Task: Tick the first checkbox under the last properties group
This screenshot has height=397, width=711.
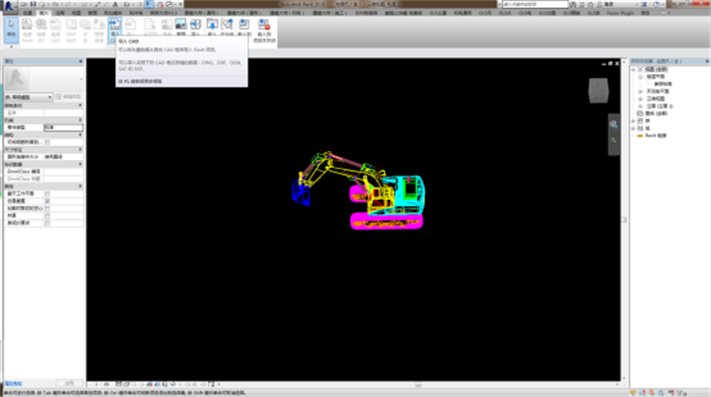Action: (x=48, y=194)
